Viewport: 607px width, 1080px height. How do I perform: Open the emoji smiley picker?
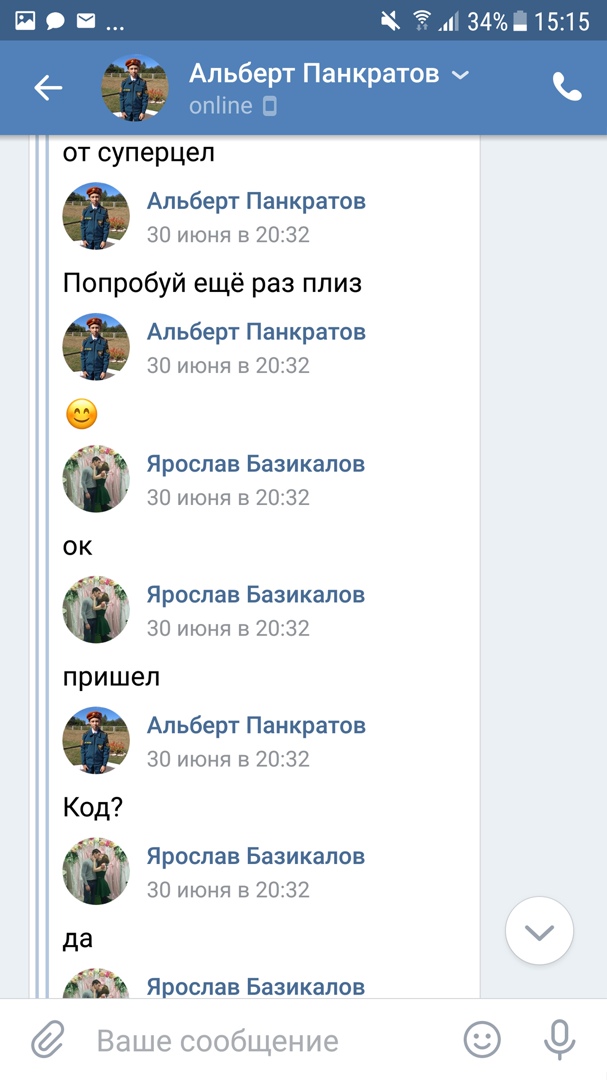tap(482, 1041)
